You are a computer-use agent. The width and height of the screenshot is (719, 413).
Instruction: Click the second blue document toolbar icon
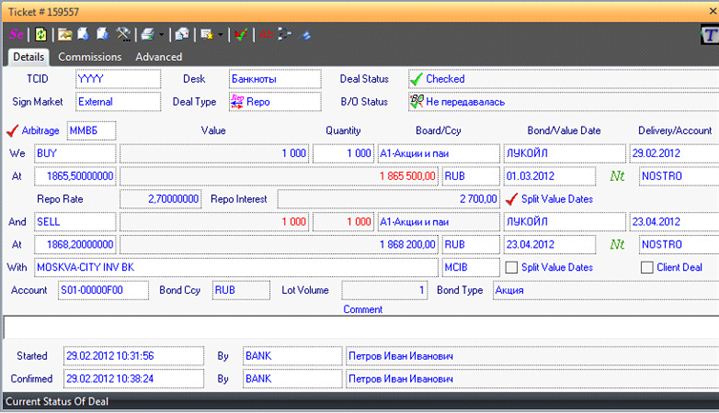pos(103,34)
